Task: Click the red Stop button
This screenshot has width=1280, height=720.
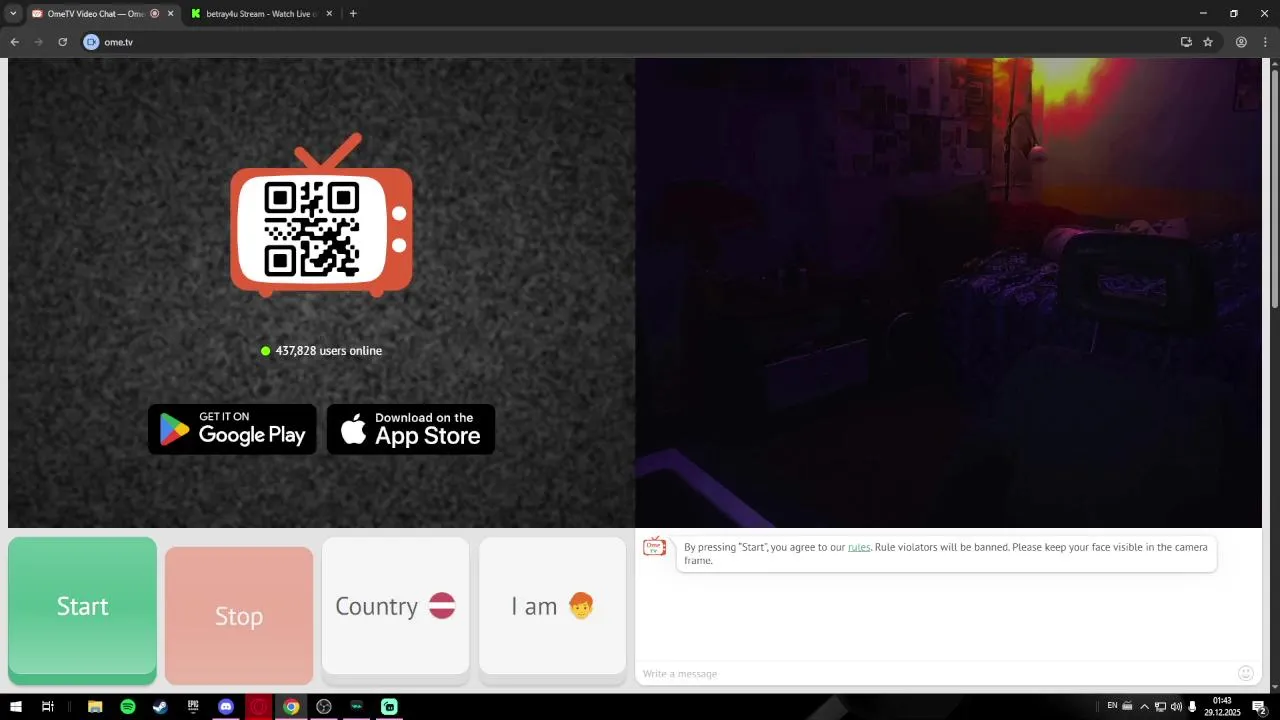Action: point(239,616)
